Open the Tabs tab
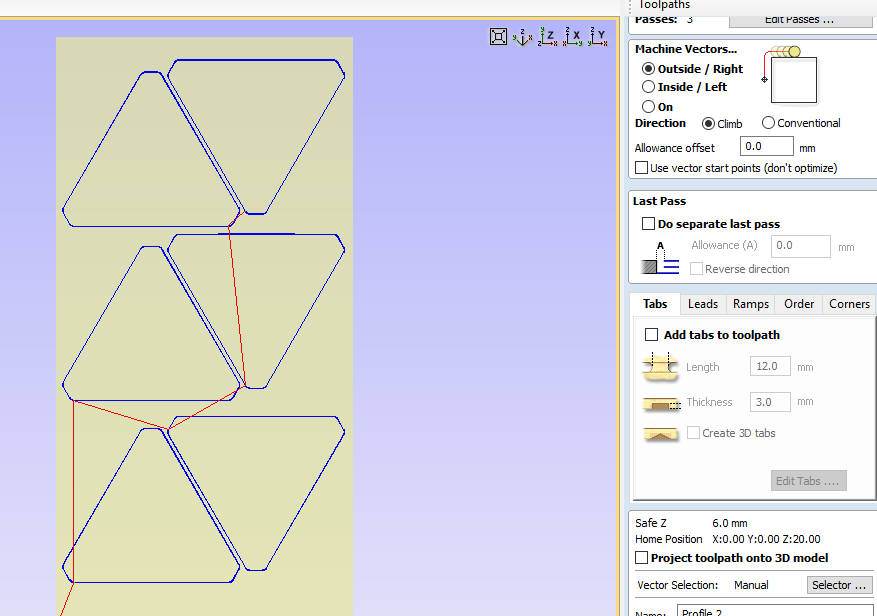This screenshot has height=616, width=877. (x=655, y=304)
